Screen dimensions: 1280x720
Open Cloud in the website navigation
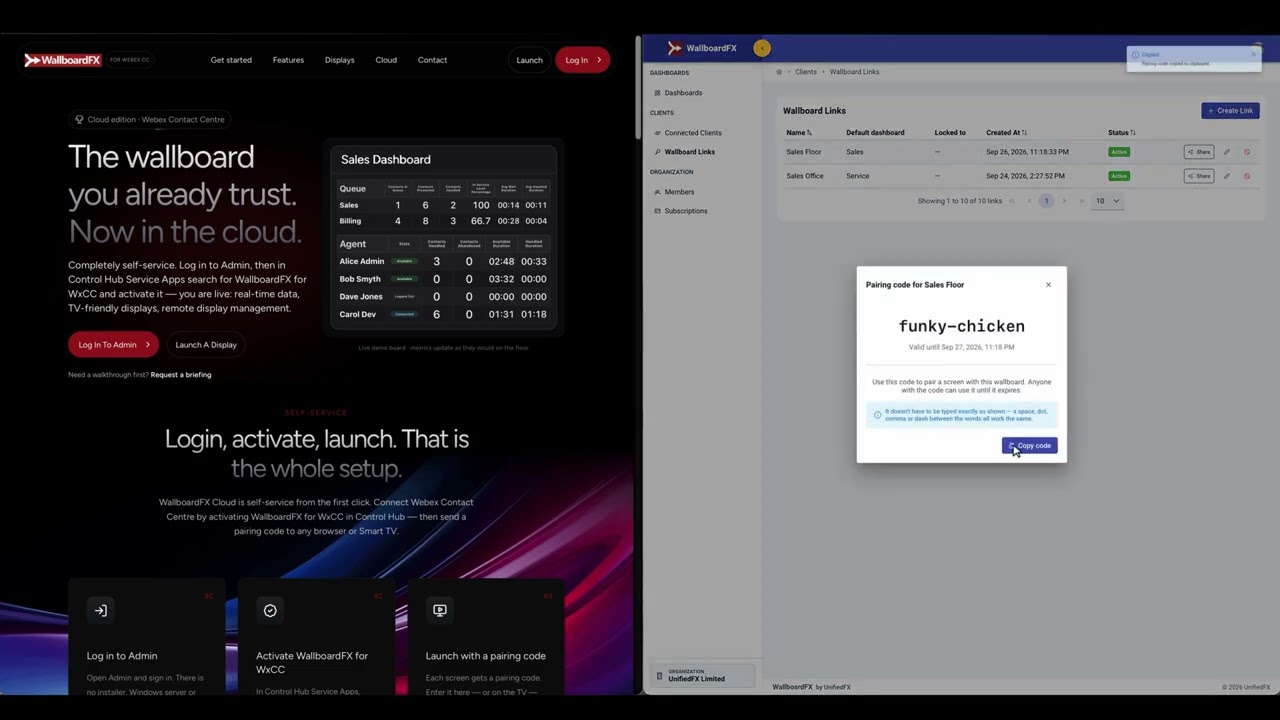coord(386,60)
